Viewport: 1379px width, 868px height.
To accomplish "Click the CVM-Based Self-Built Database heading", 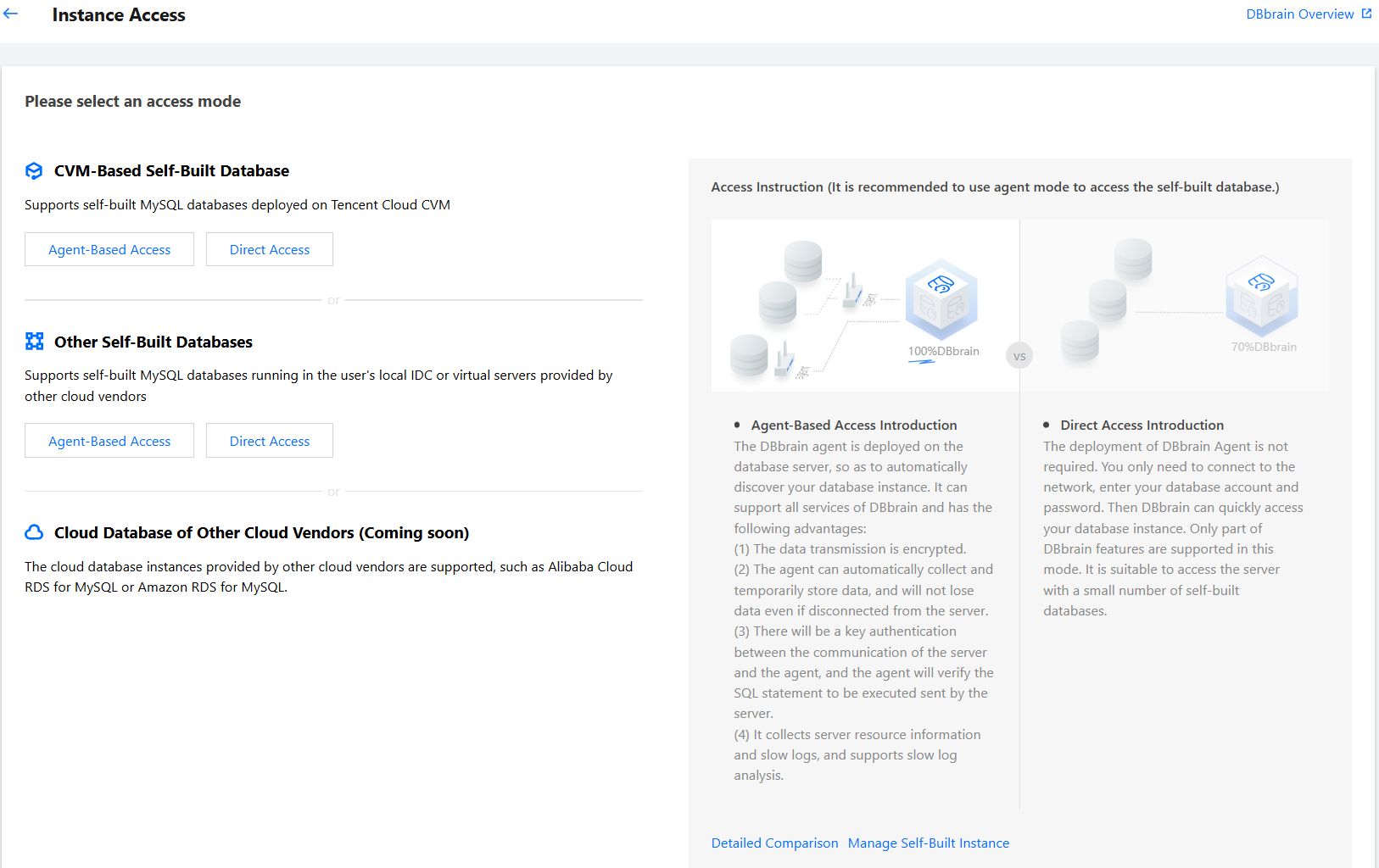I will click(x=171, y=171).
